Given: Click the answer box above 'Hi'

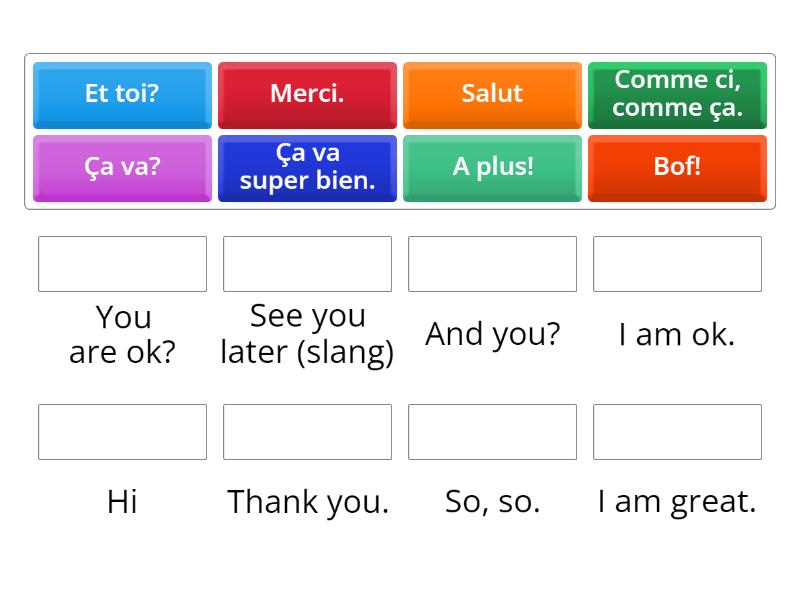Looking at the screenshot, I should 122,432.
